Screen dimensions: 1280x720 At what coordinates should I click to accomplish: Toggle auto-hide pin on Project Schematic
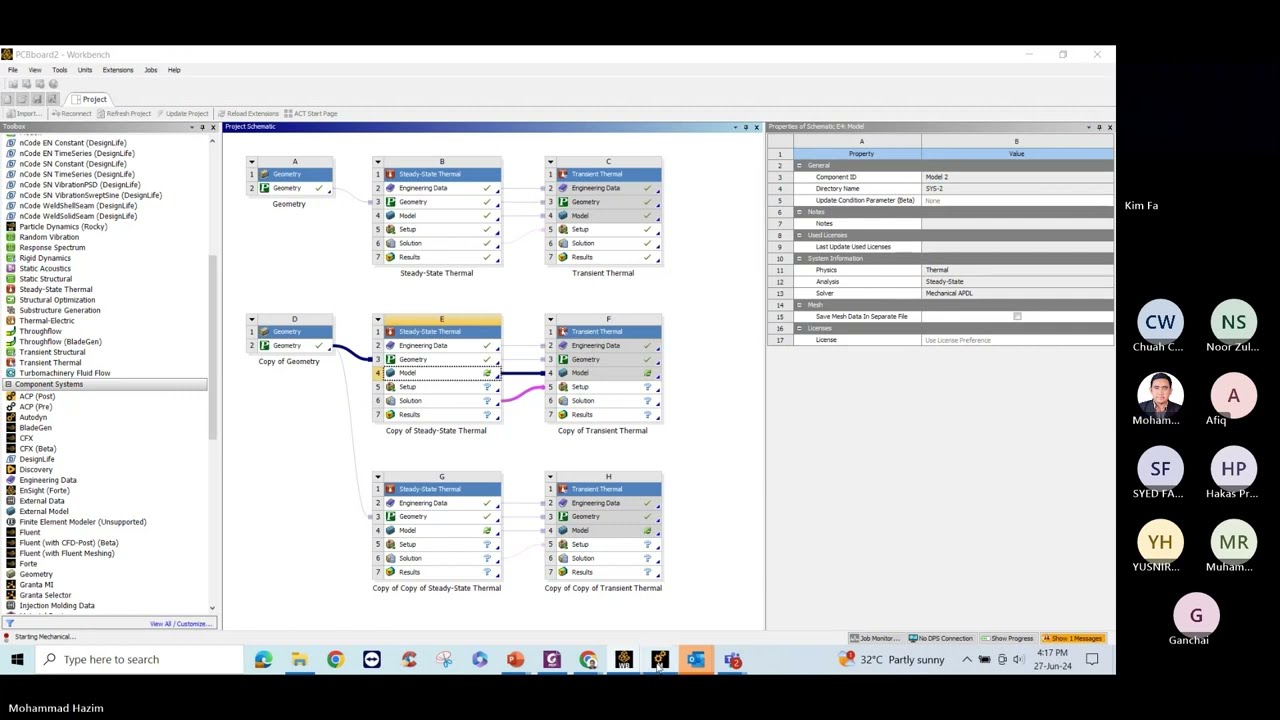(746, 127)
